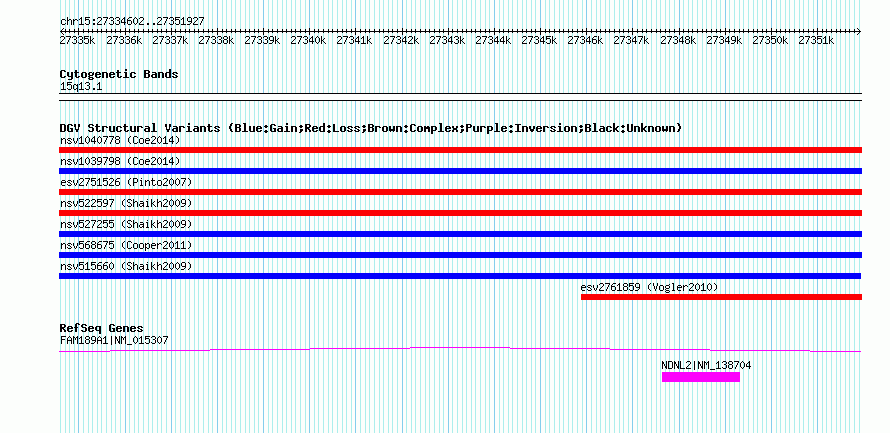The height and width of the screenshot is (433, 890).
Task: Click the blue bar under nsv568675
Action: tap(460, 255)
